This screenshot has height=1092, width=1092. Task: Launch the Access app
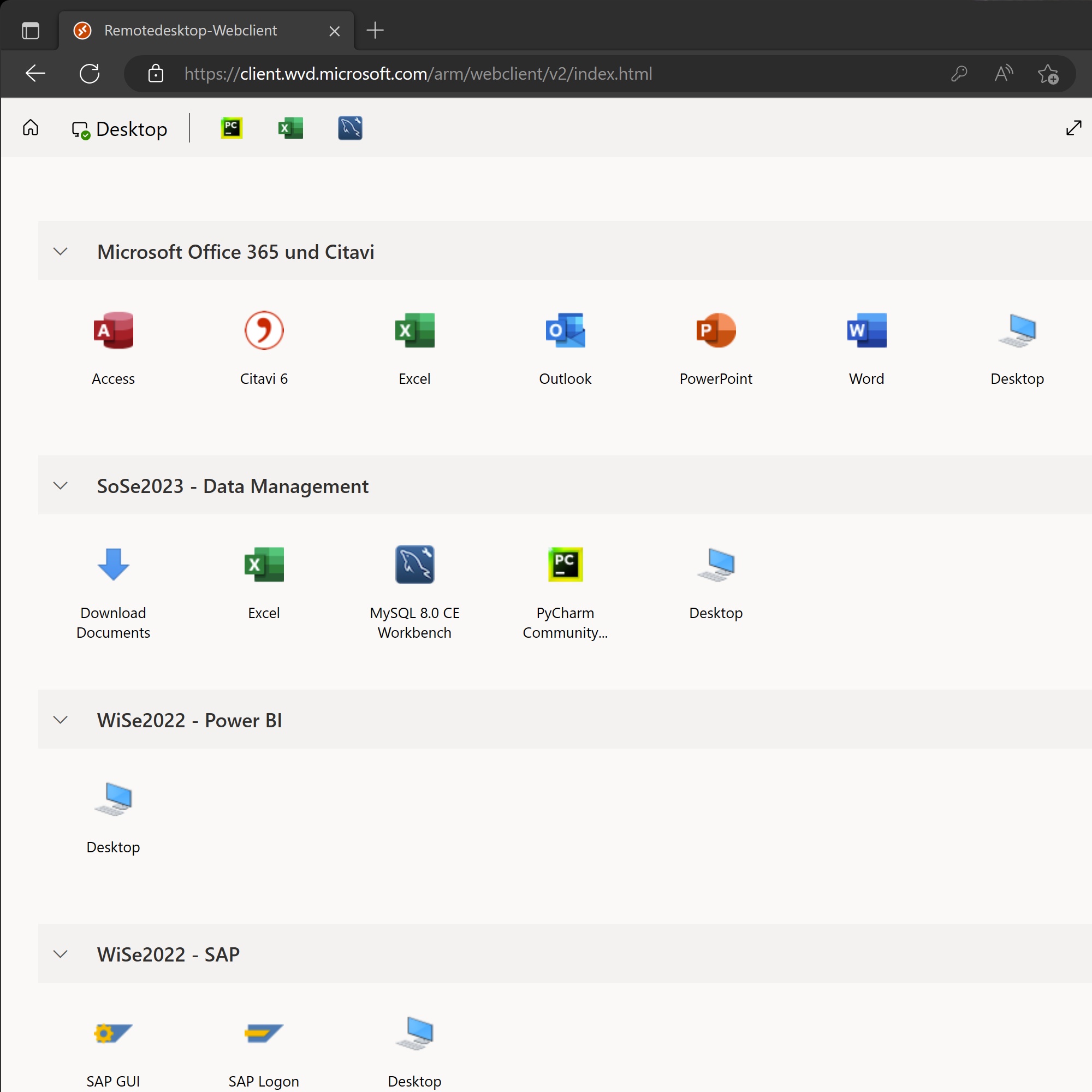tap(113, 348)
